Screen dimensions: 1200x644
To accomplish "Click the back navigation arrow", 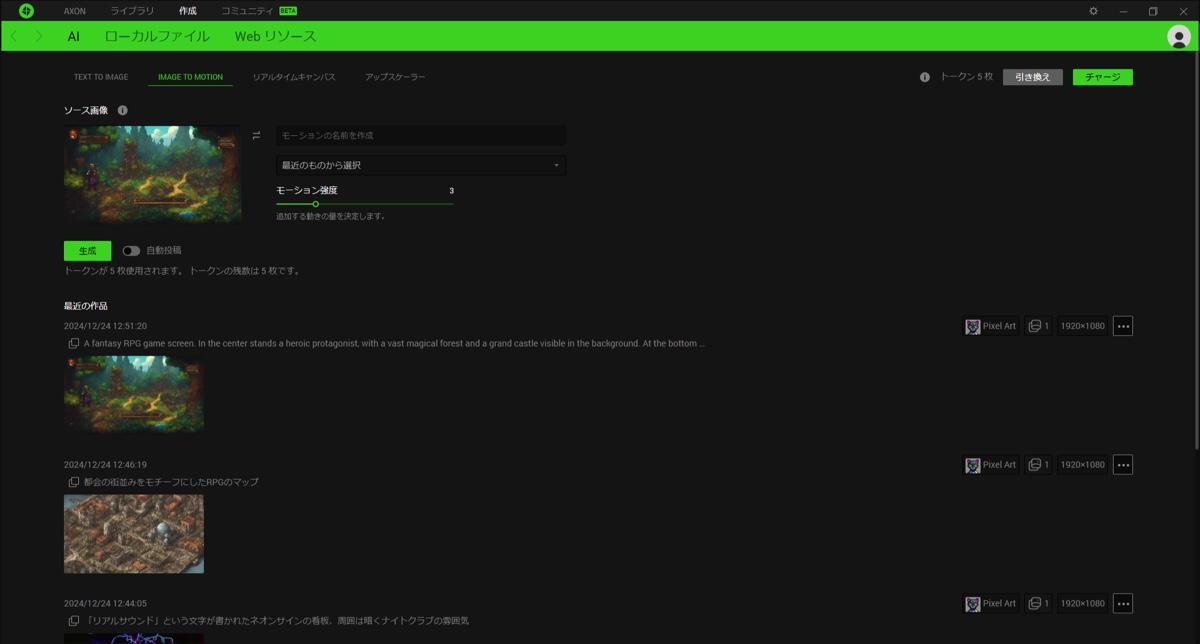I will 14,36.
